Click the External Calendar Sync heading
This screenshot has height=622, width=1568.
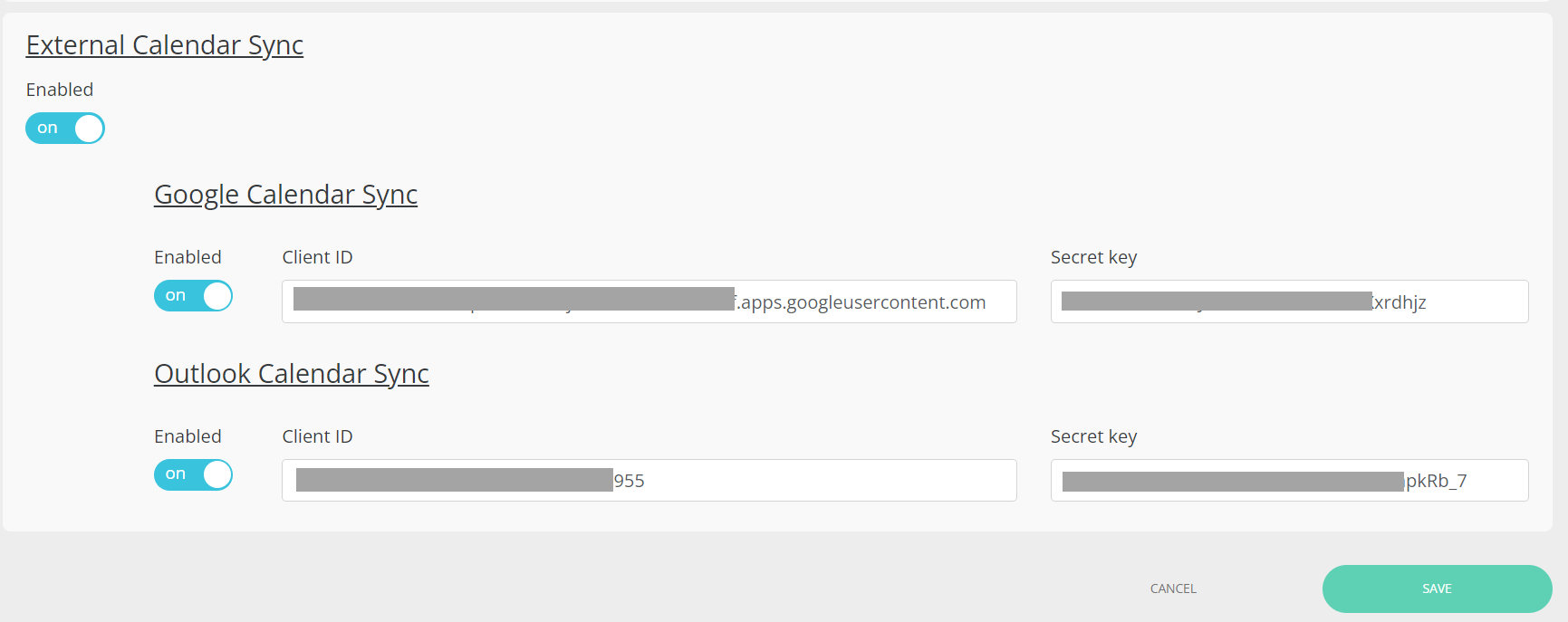tap(164, 45)
